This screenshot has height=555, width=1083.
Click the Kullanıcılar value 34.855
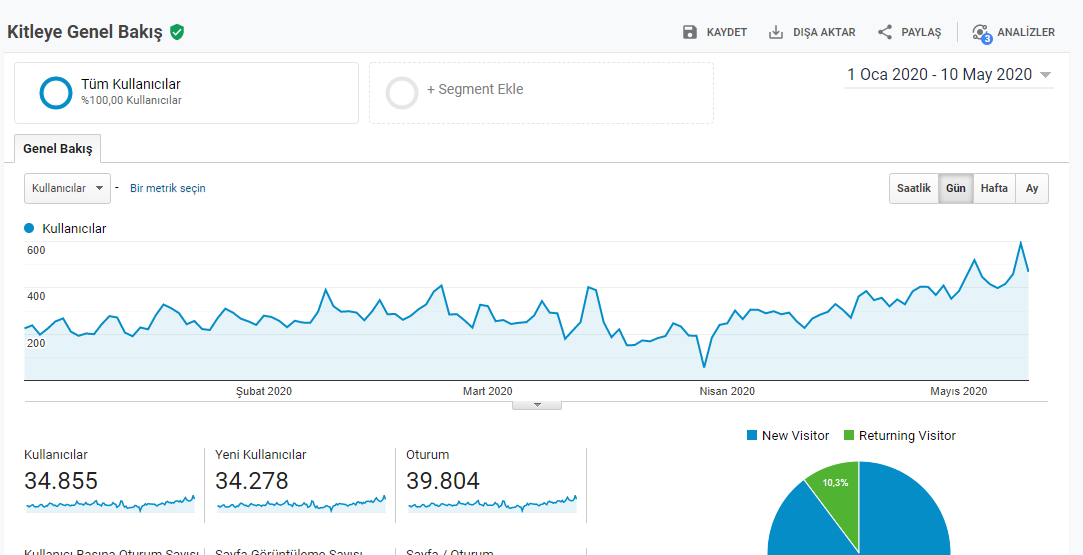point(61,480)
